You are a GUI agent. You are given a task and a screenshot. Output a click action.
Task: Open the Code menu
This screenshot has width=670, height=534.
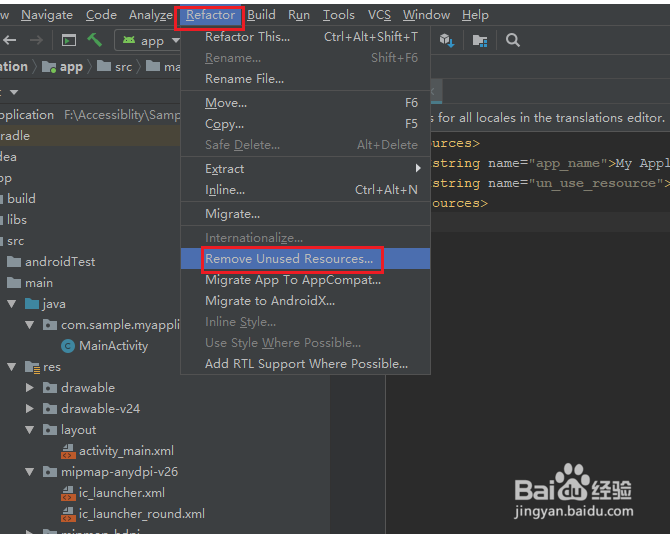[x=101, y=15]
